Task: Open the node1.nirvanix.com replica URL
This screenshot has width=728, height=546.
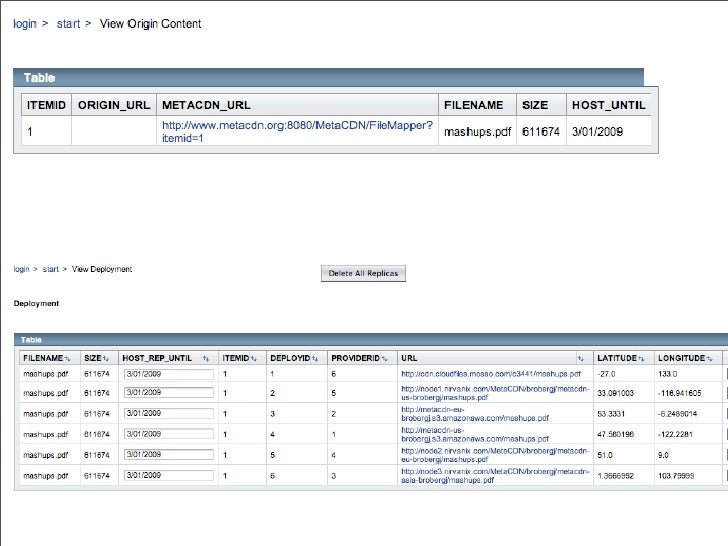Action: click(490, 393)
